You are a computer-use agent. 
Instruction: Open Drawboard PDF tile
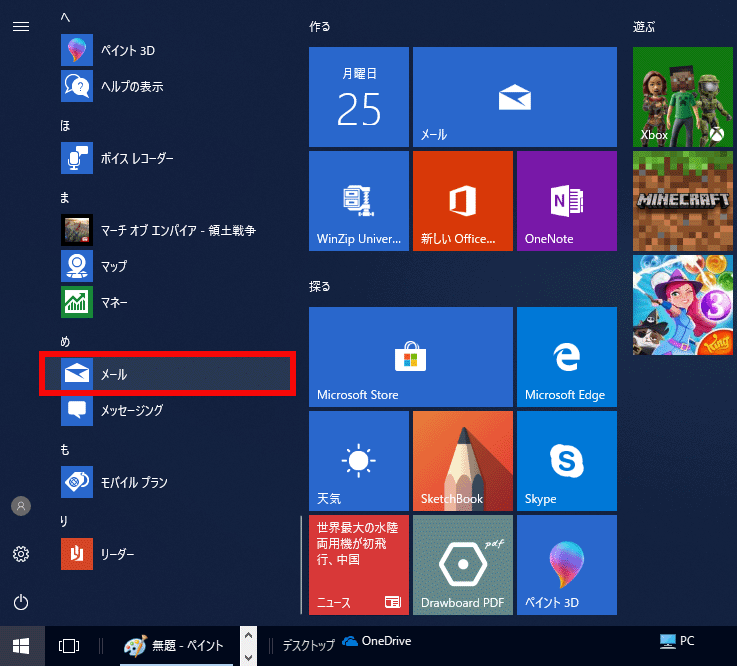tap(463, 565)
